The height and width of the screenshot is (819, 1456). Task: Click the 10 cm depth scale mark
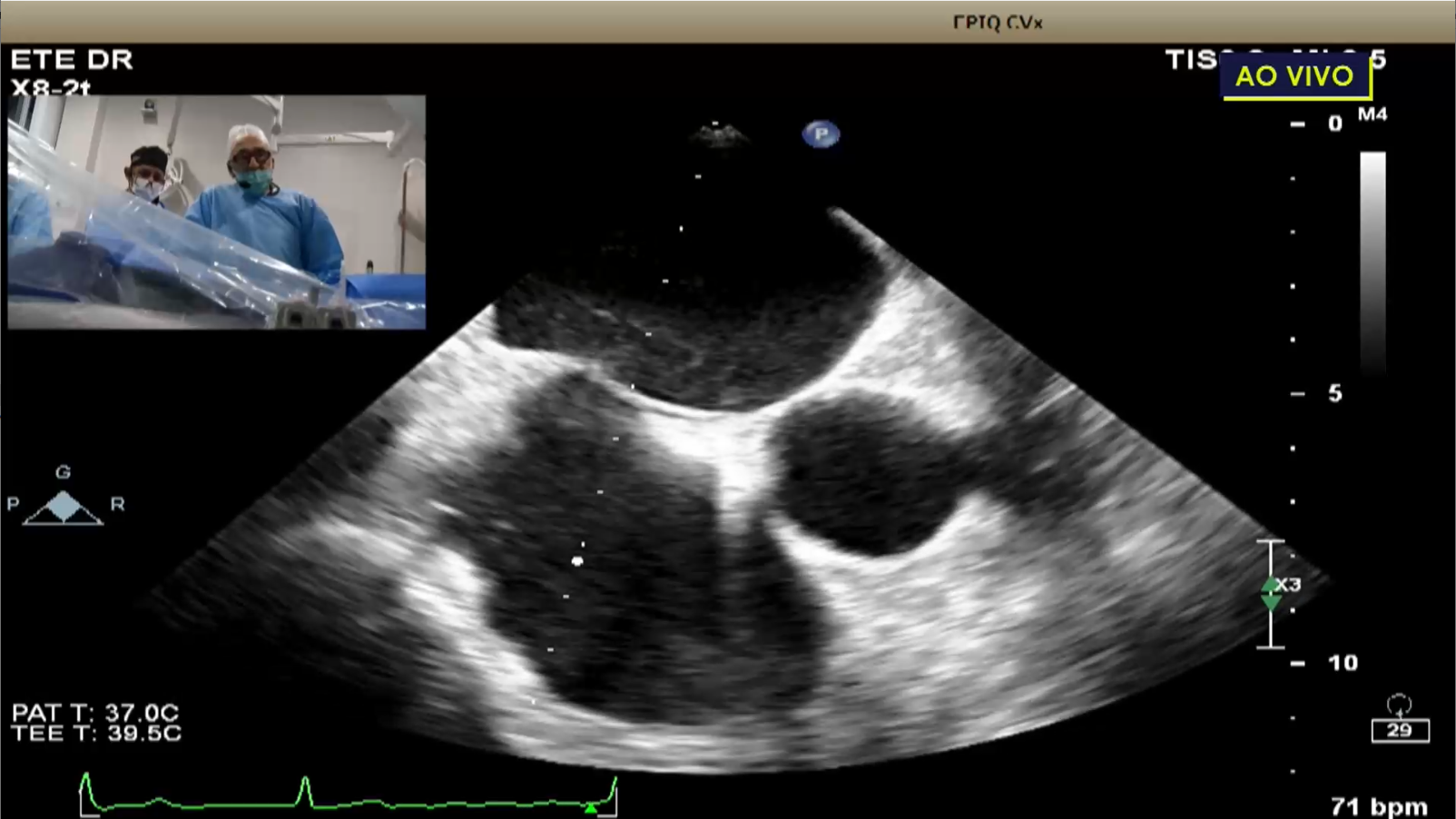tap(1343, 663)
